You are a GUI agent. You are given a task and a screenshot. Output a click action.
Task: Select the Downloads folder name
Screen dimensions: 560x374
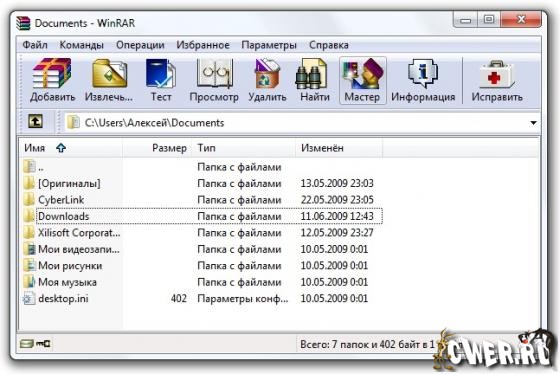64,216
